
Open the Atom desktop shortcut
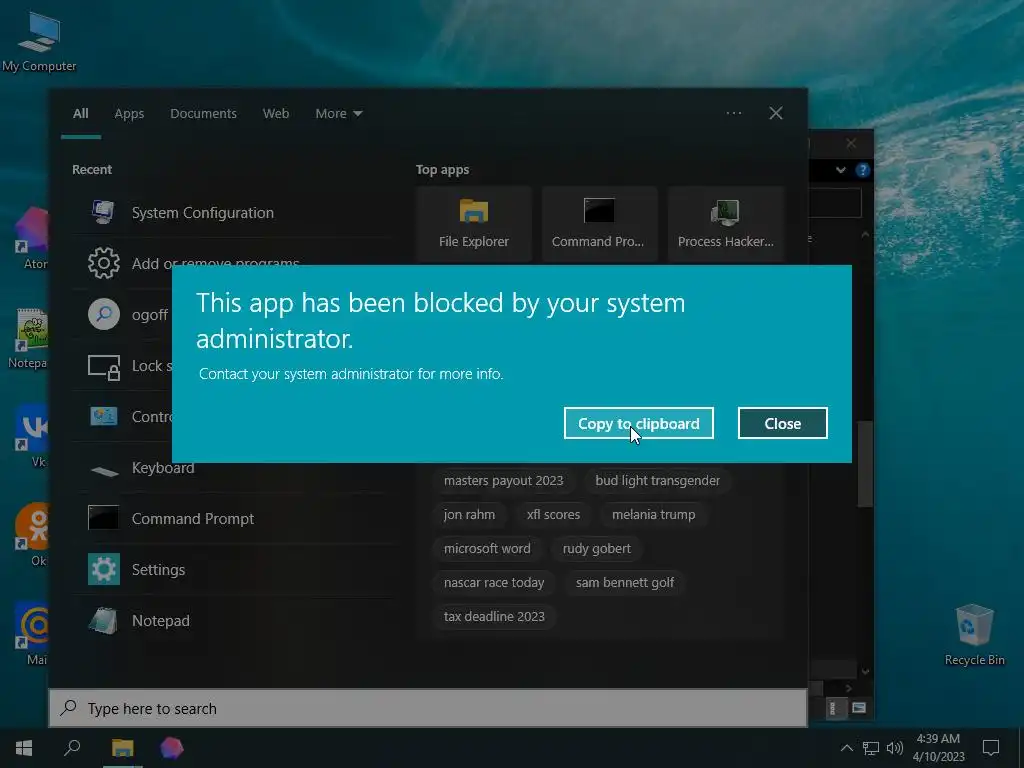[33, 239]
